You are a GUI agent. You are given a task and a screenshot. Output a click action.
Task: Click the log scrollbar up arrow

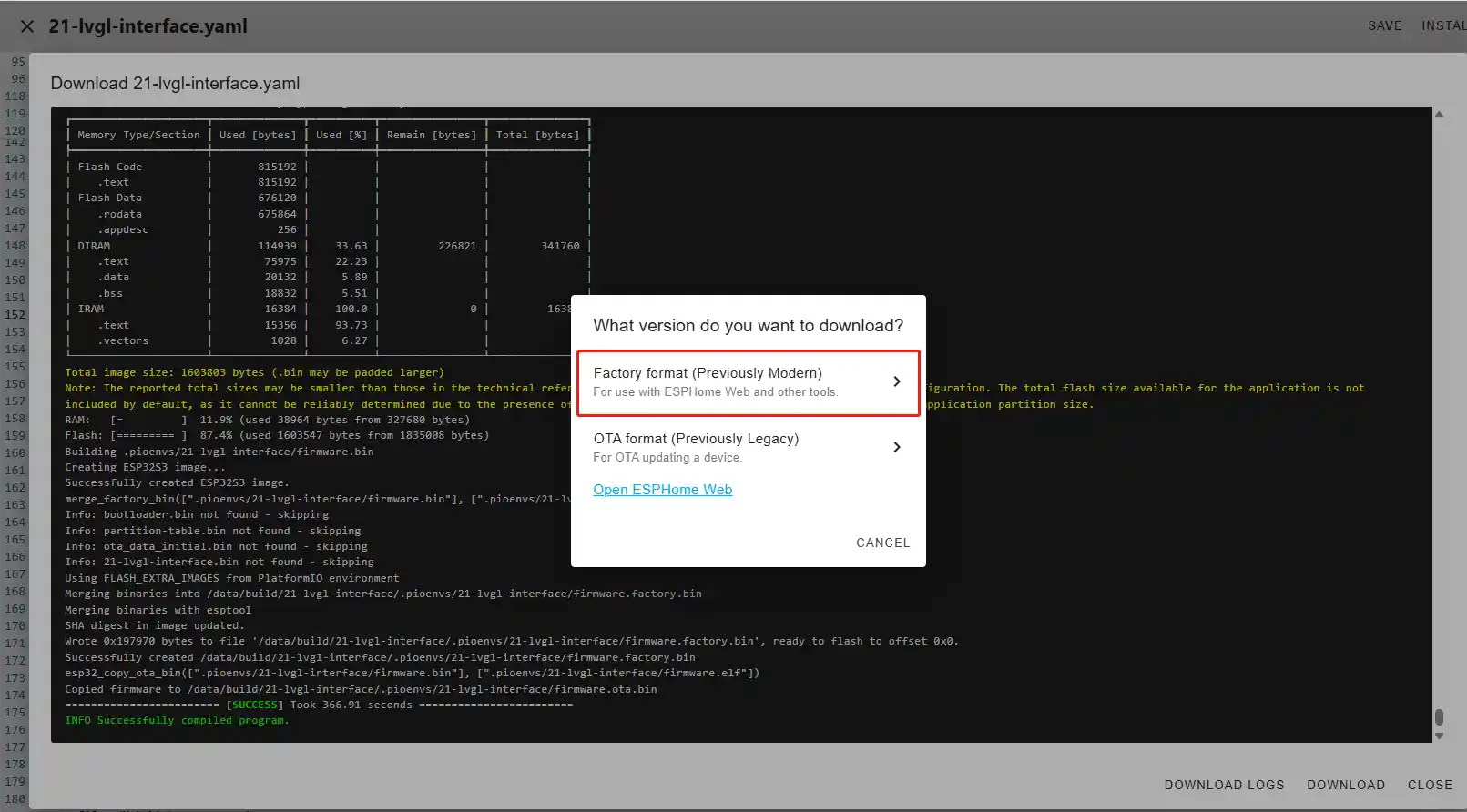(1439, 115)
